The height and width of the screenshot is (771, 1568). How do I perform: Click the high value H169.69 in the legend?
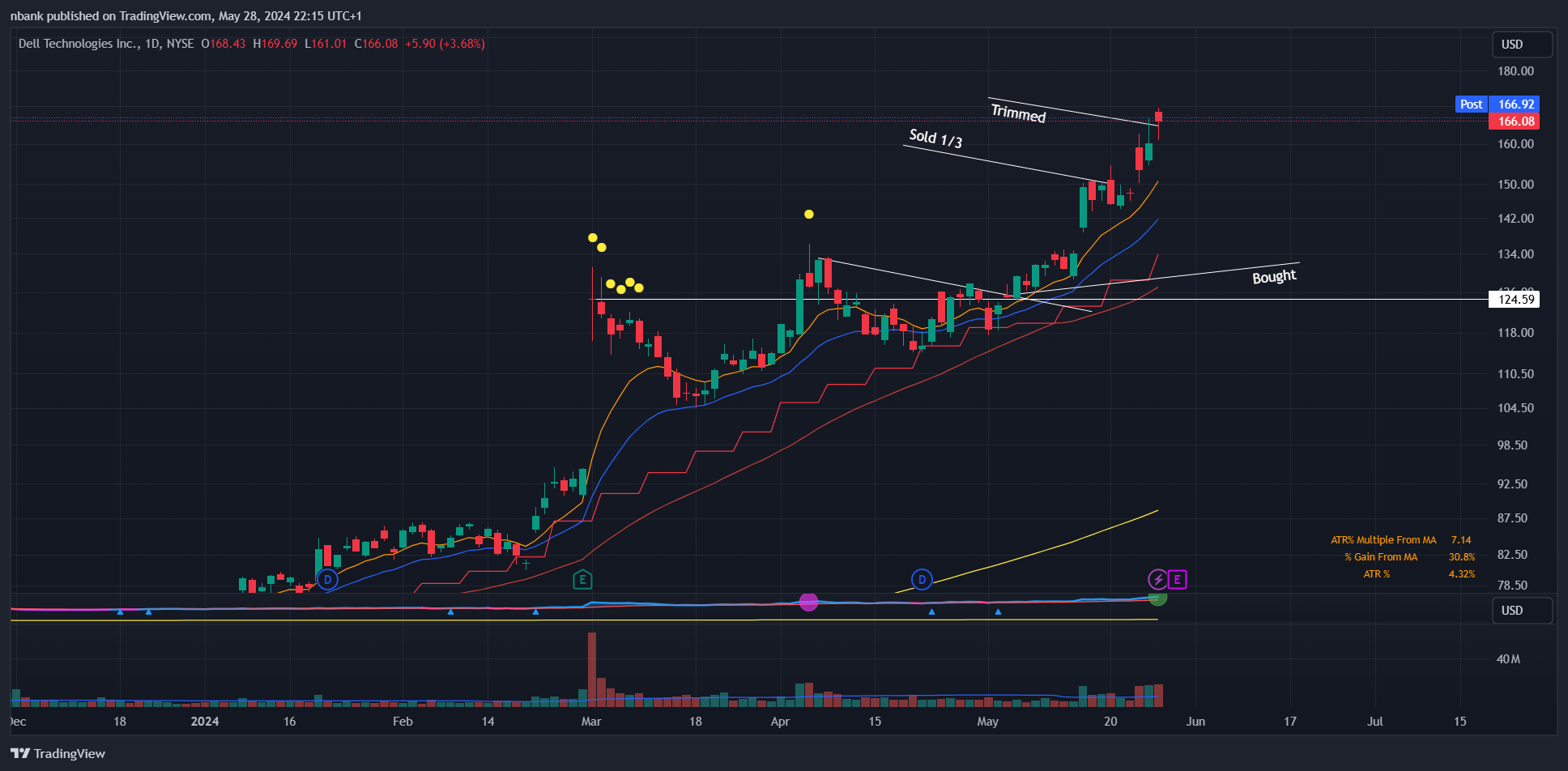coord(275,44)
